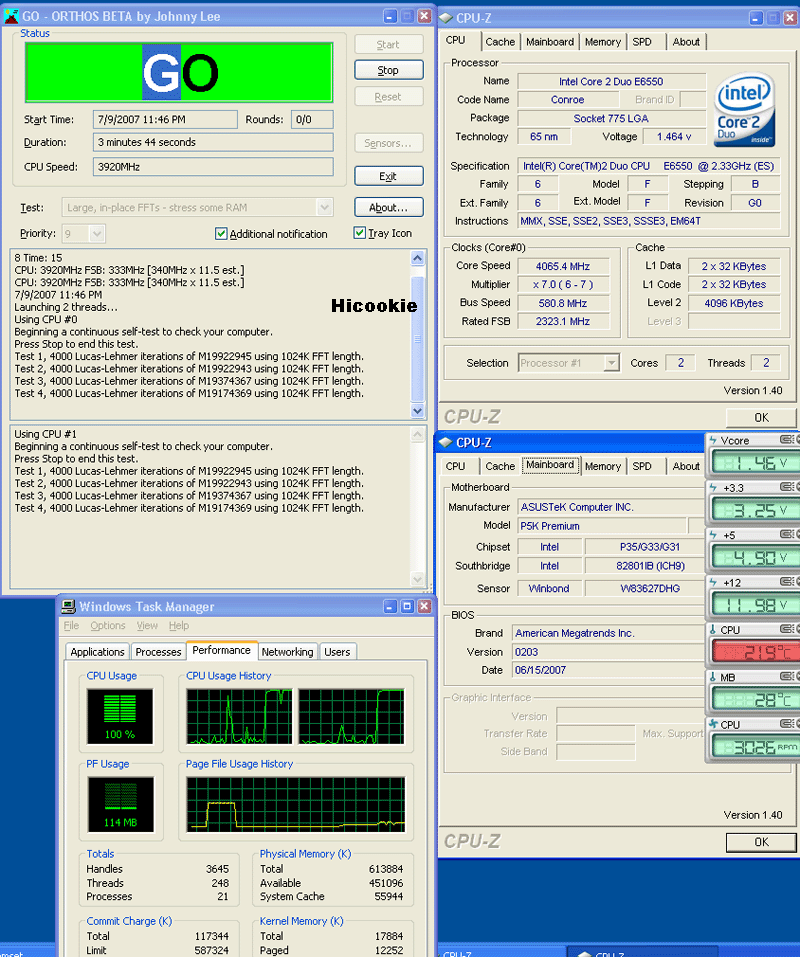Open the Memory tab in top CPU-Z window
800x957 pixels.
[602, 42]
